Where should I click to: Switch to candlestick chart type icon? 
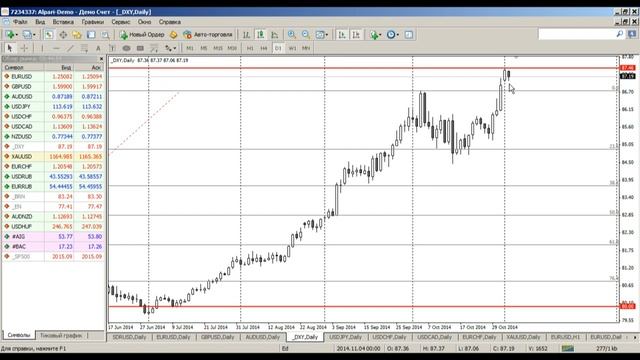[x=260, y=35]
